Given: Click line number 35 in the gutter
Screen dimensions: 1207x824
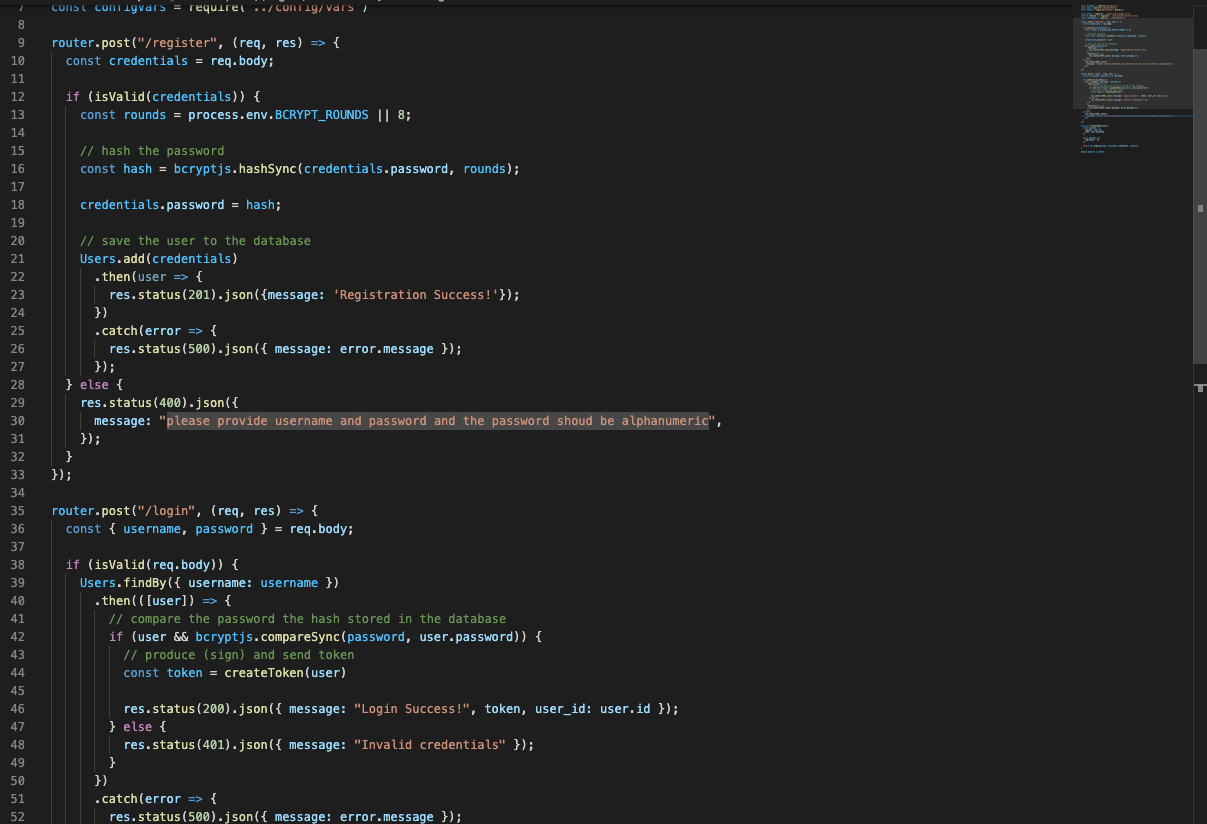Looking at the screenshot, I should pyautogui.click(x=17, y=511).
